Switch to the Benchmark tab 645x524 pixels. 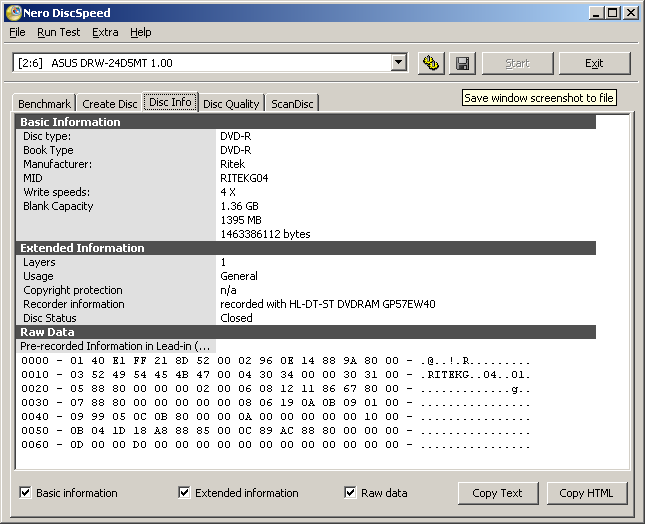44,104
